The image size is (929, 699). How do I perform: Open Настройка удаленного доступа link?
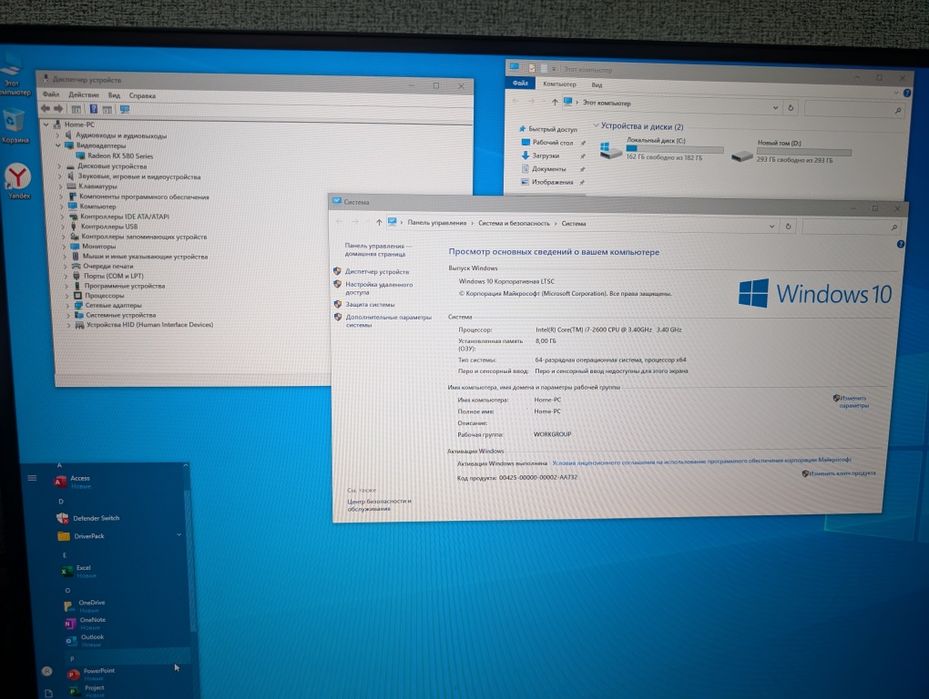379,288
